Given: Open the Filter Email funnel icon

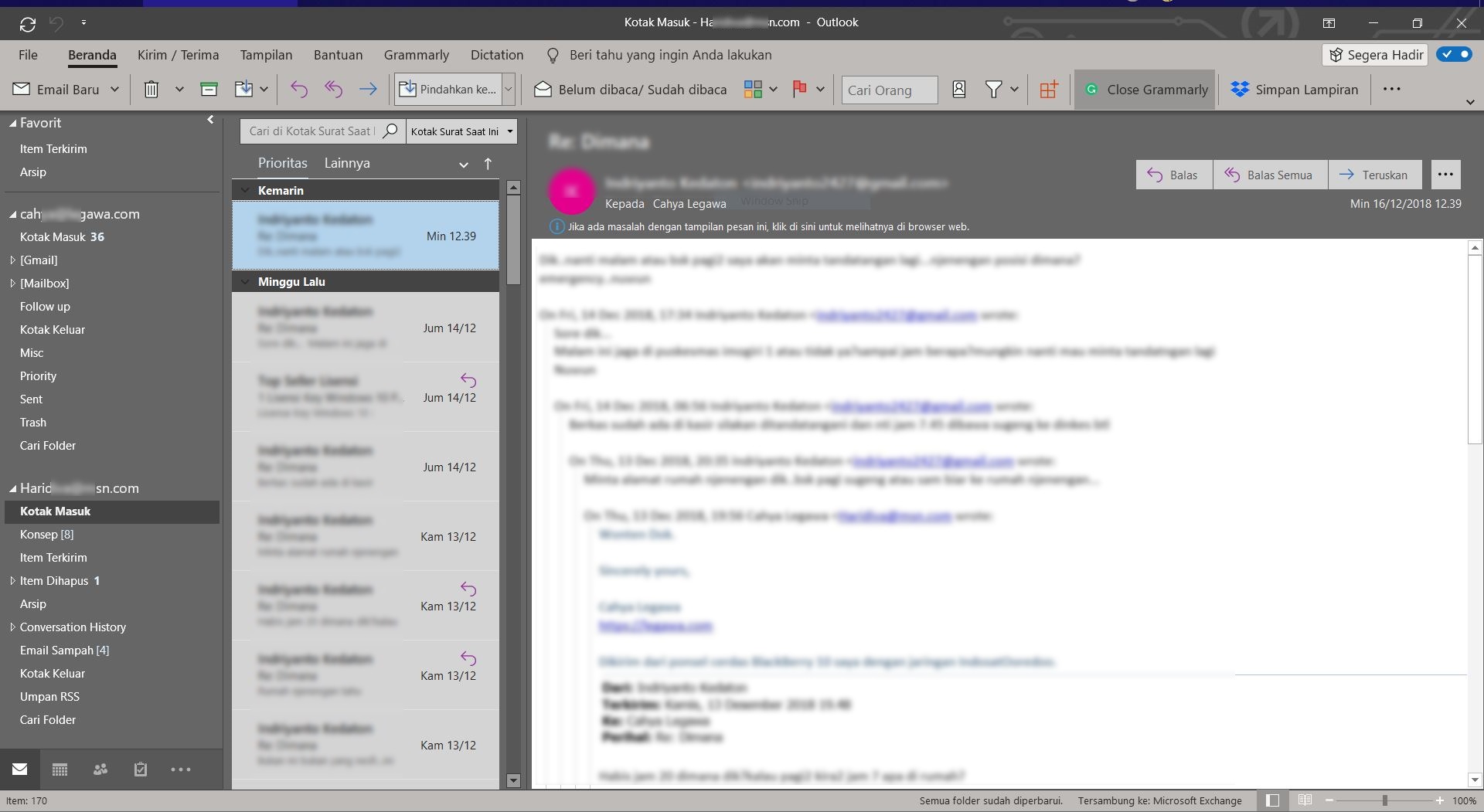Looking at the screenshot, I should [x=994, y=90].
